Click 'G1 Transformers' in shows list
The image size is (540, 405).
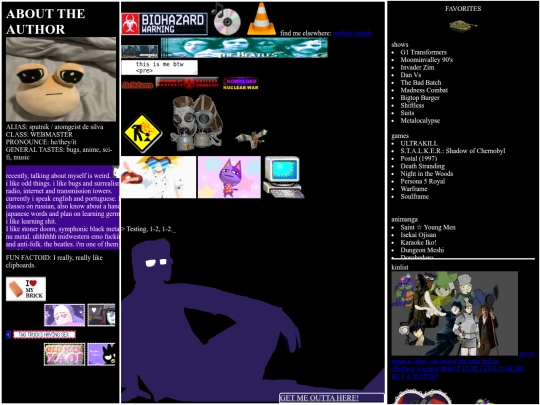tap(423, 52)
